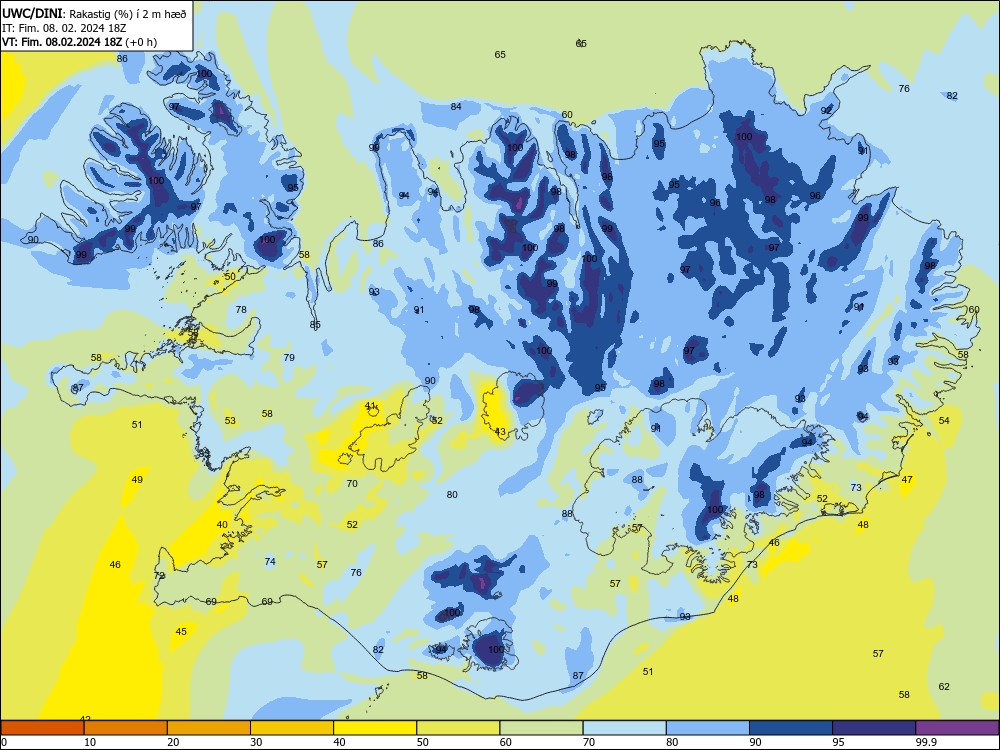Click the dark orange 0–10 legend swatch

point(43,728)
